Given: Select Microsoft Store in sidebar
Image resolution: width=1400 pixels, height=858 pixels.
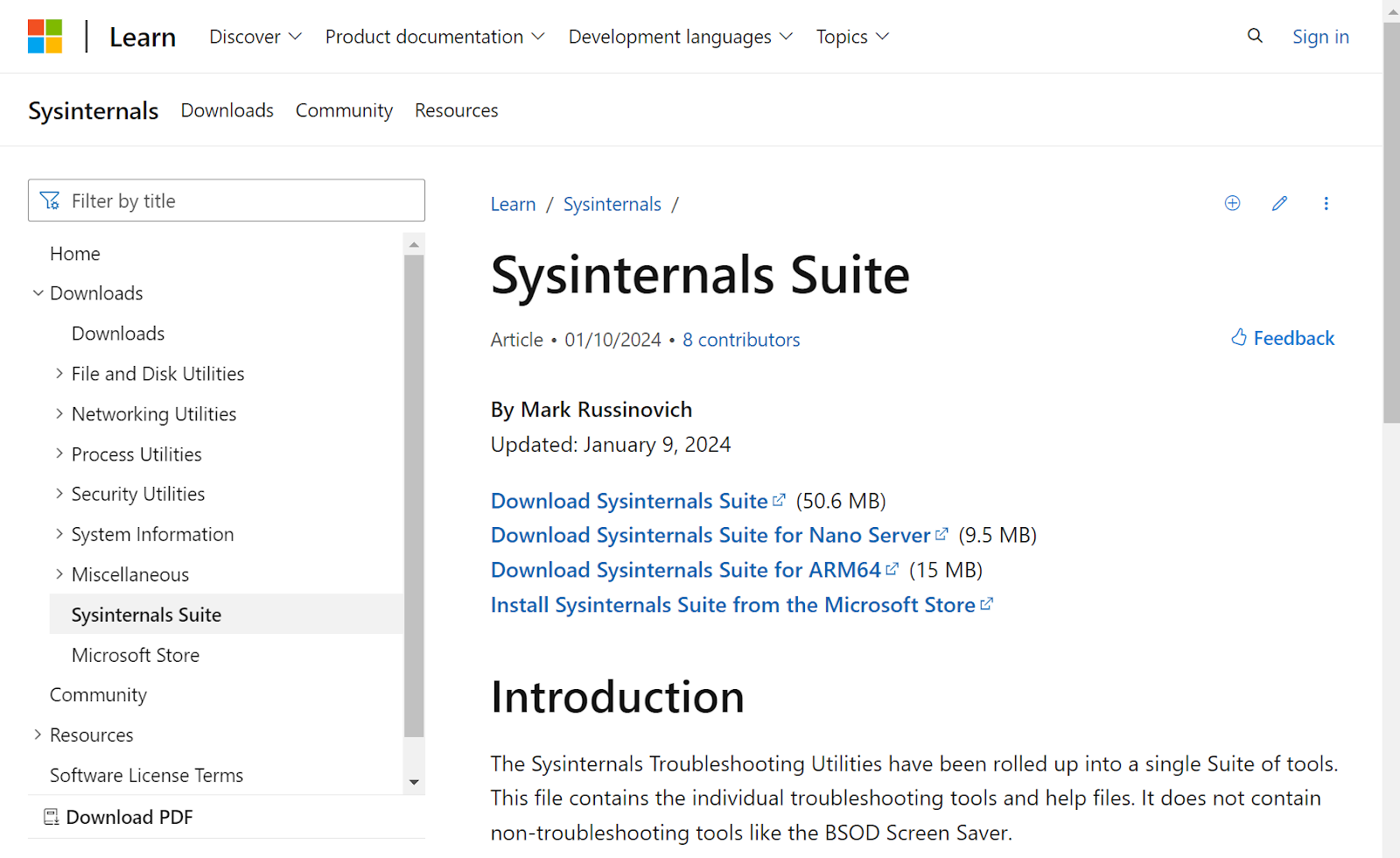Looking at the screenshot, I should (x=136, y=655).
